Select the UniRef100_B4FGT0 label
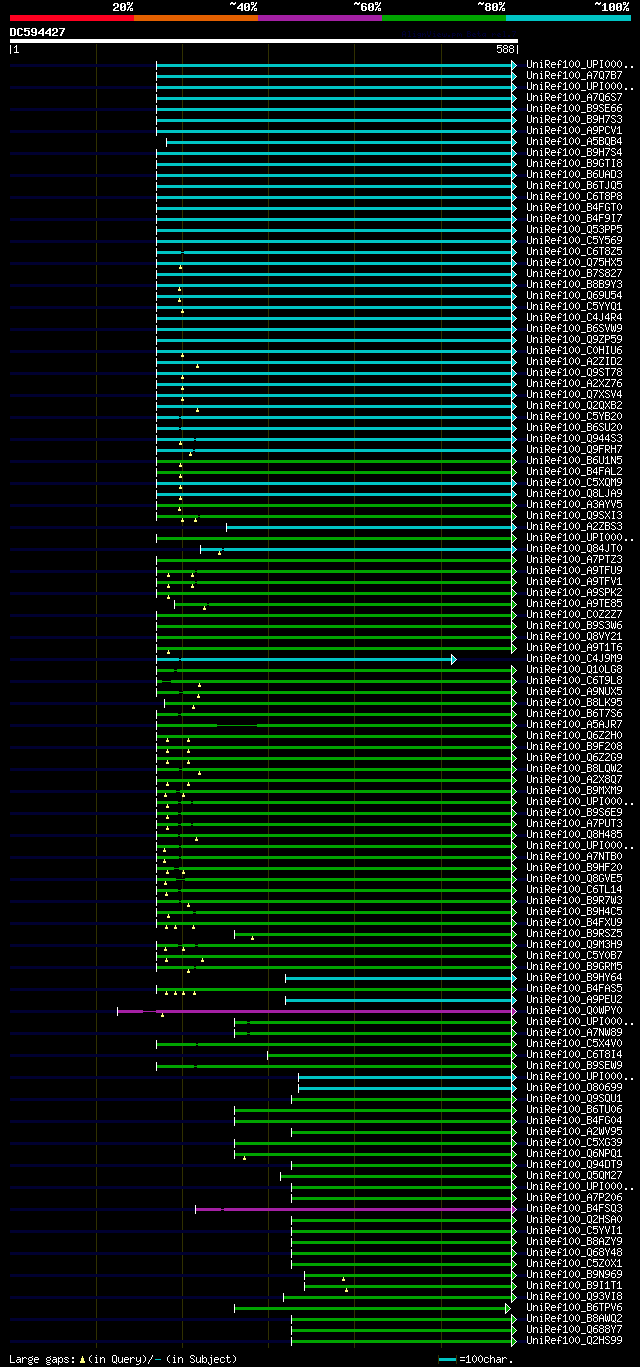Viewport: 640px width, 1367px height. [x=574, y=207]
